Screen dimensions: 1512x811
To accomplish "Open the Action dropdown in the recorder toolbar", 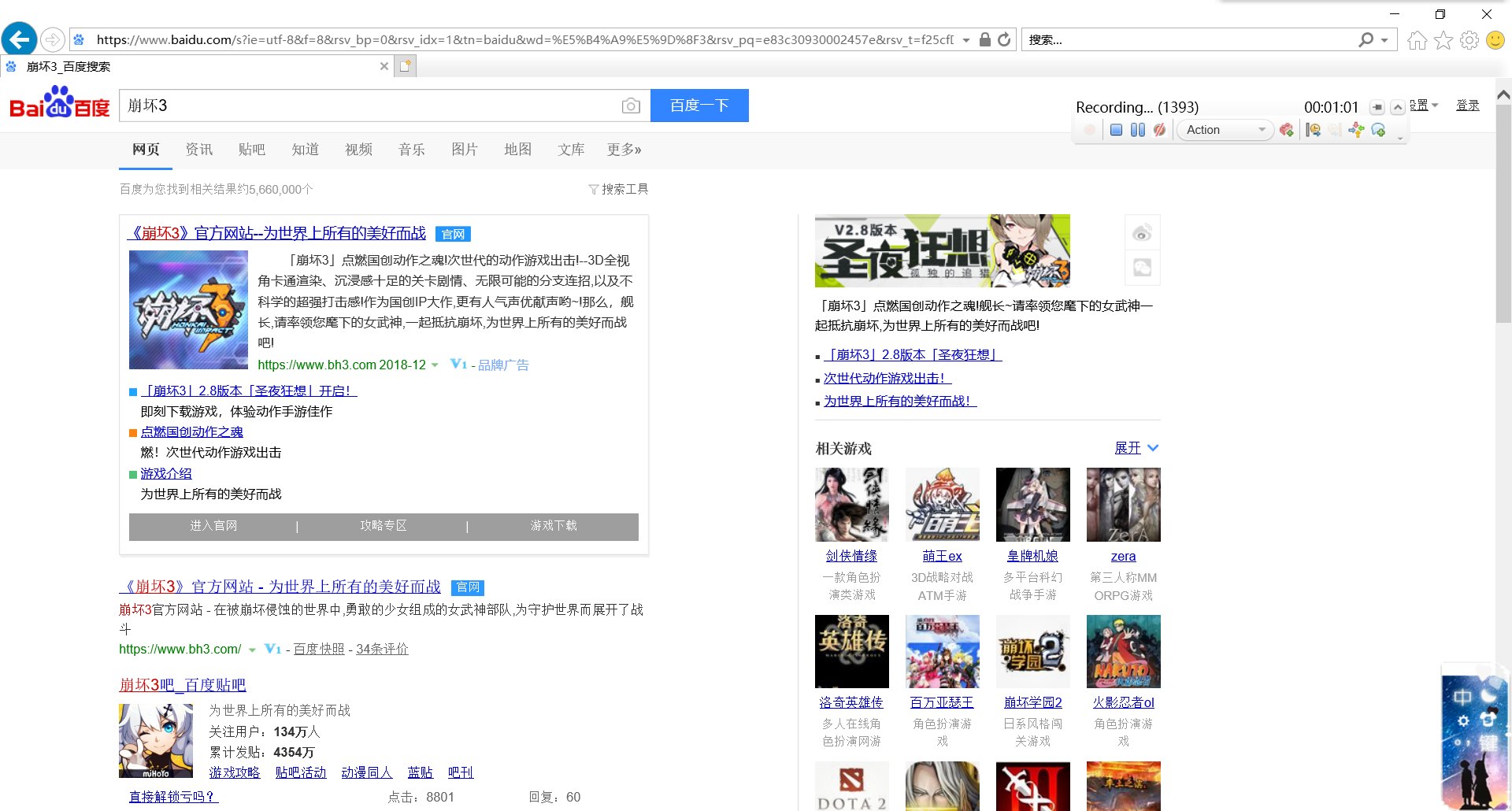I will point(1261,130).
